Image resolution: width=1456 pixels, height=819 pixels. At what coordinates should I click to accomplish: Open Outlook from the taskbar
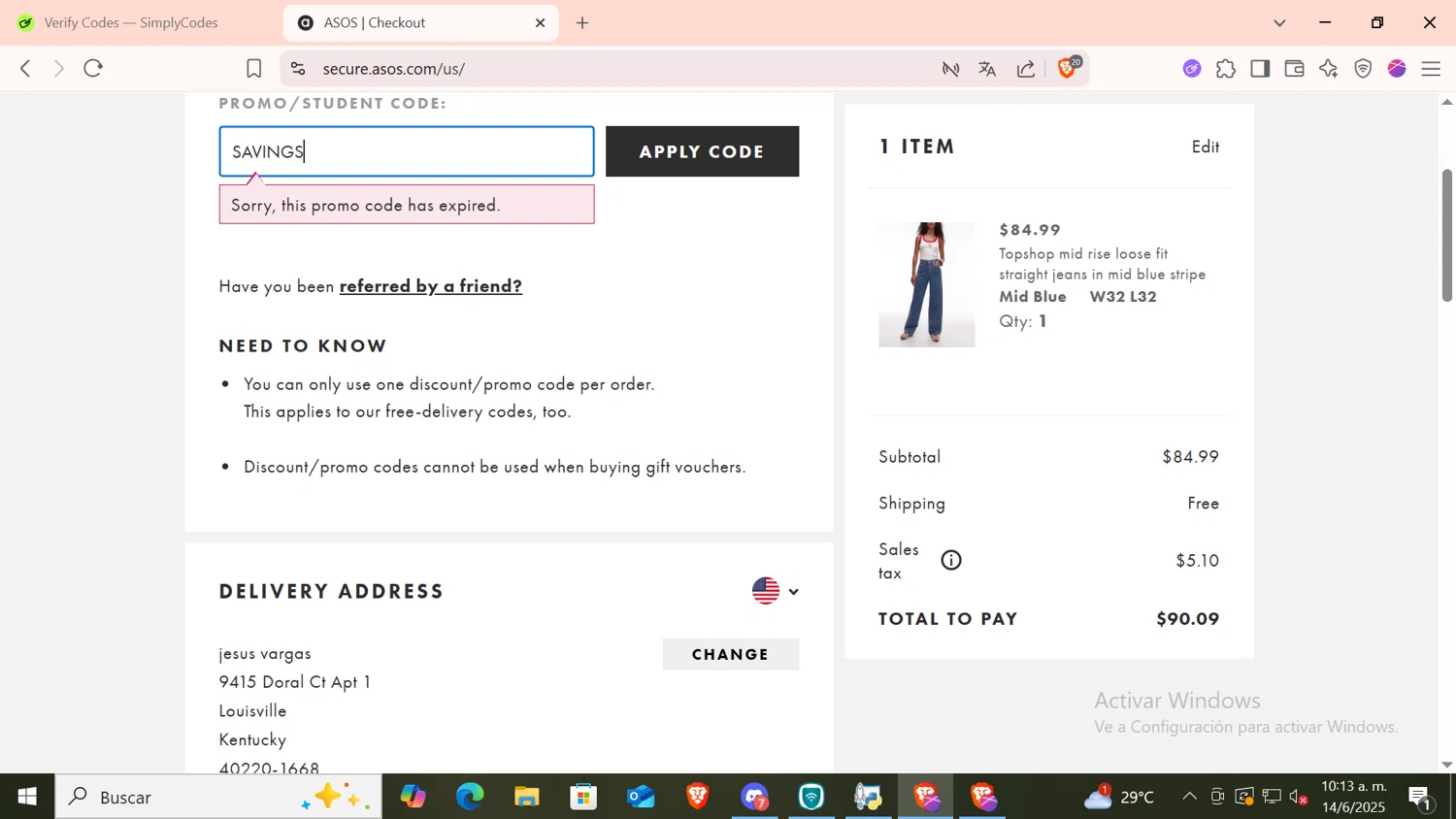641,797
